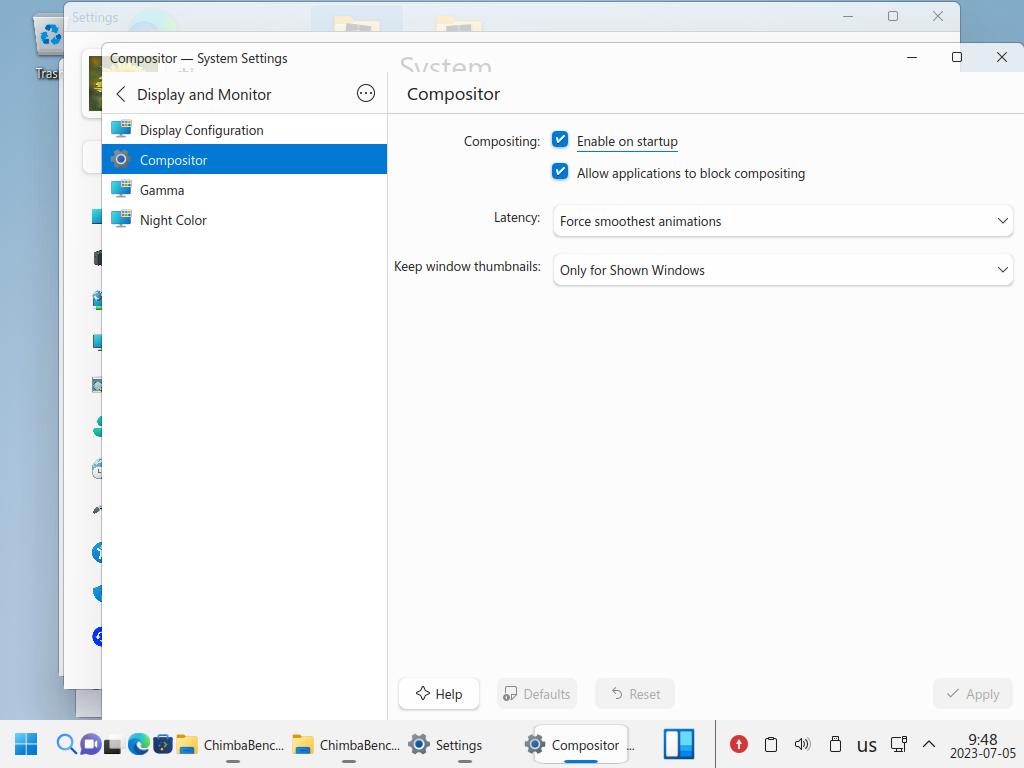Click the Defaults button
This screenshot has width=1024, height=768.
pyautogui.click(x=537, y=694)
